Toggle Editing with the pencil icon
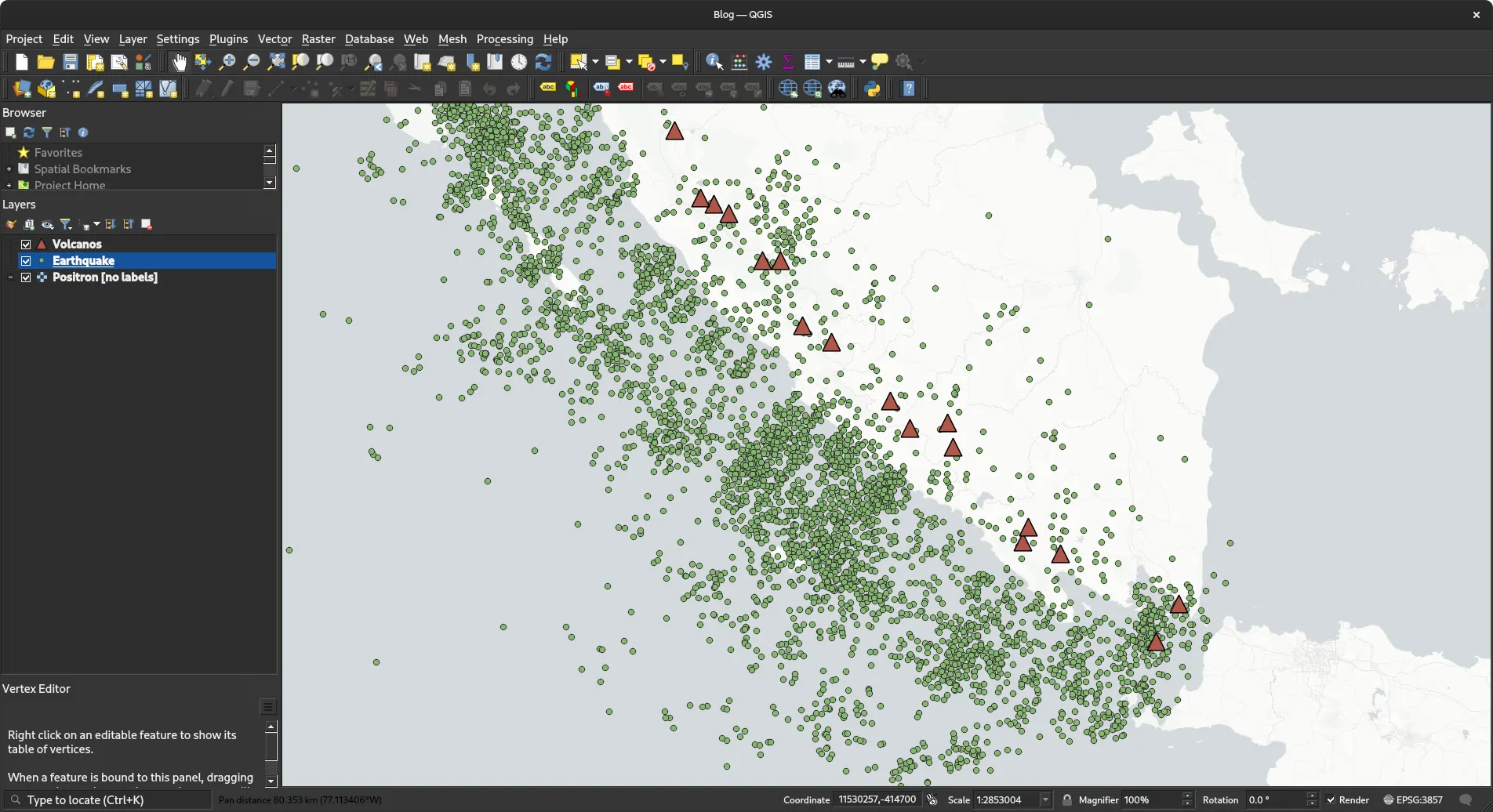The height and width of the screenshot is (812, 1493). pyautogui.click(x=226, y=88)
